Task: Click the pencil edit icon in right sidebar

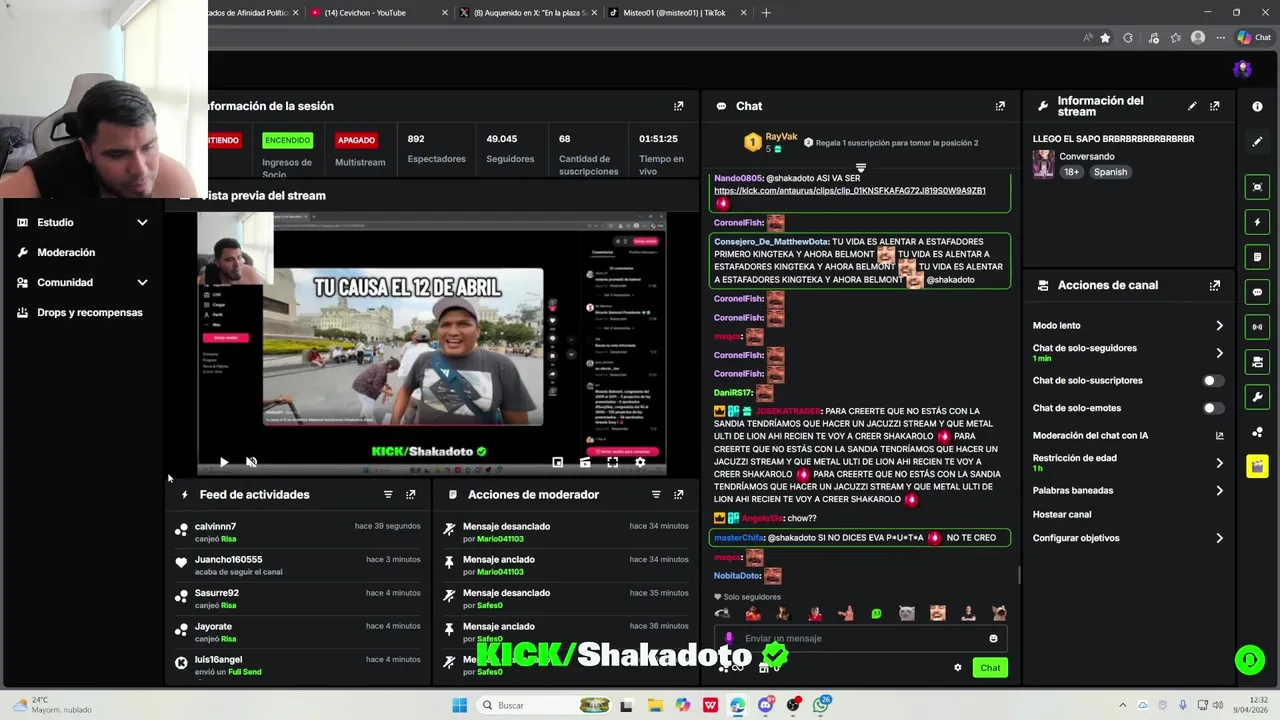Action: (x=1257, y=142)
